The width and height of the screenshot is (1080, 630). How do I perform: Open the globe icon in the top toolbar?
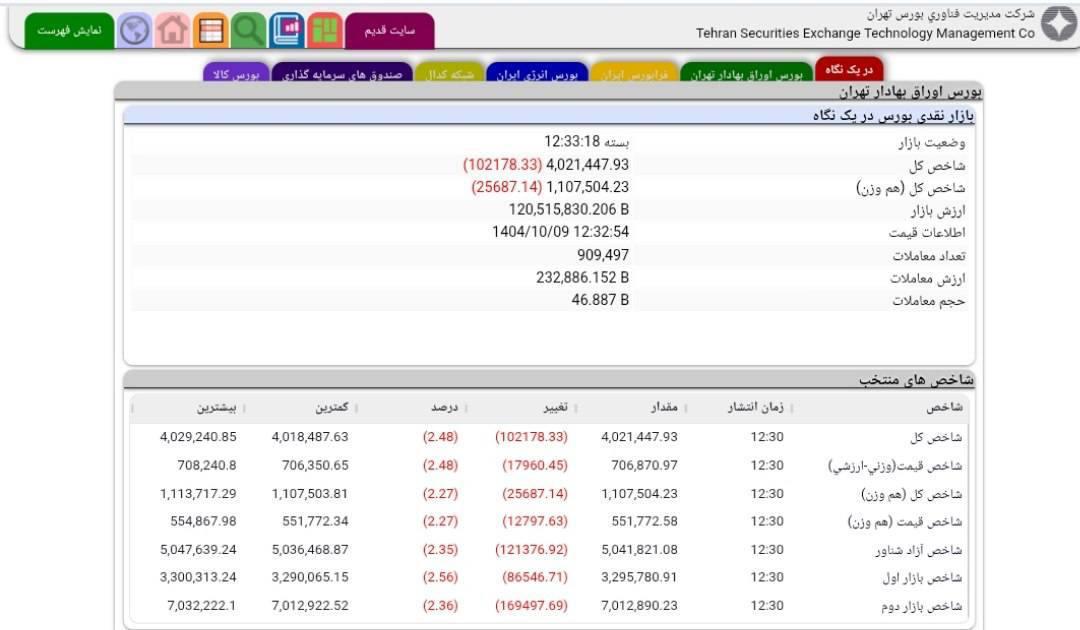[133, 29]
